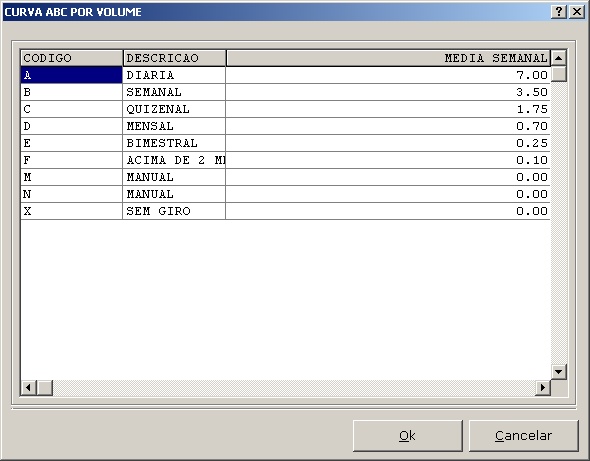Select code X cell
The width and height of the screenshot is (590, 461).
[x=71, y=211]
